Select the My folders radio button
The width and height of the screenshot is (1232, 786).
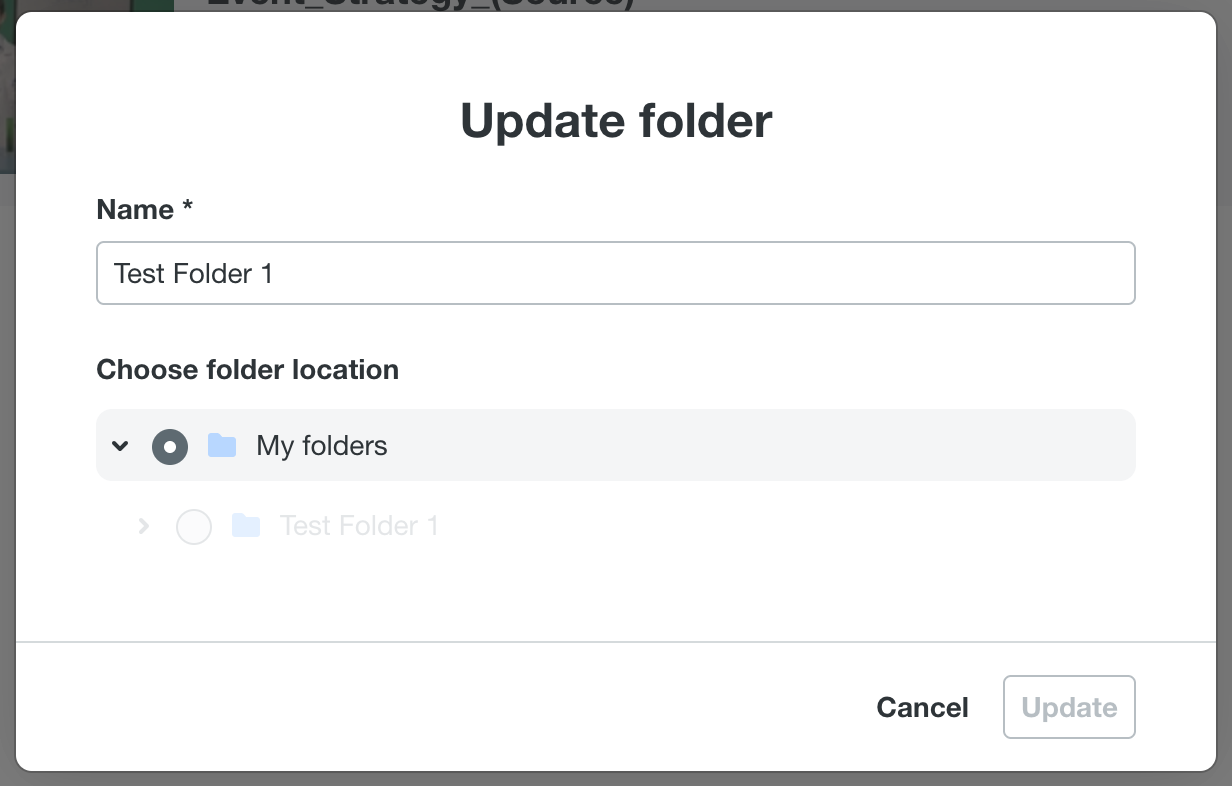point(170,446)
